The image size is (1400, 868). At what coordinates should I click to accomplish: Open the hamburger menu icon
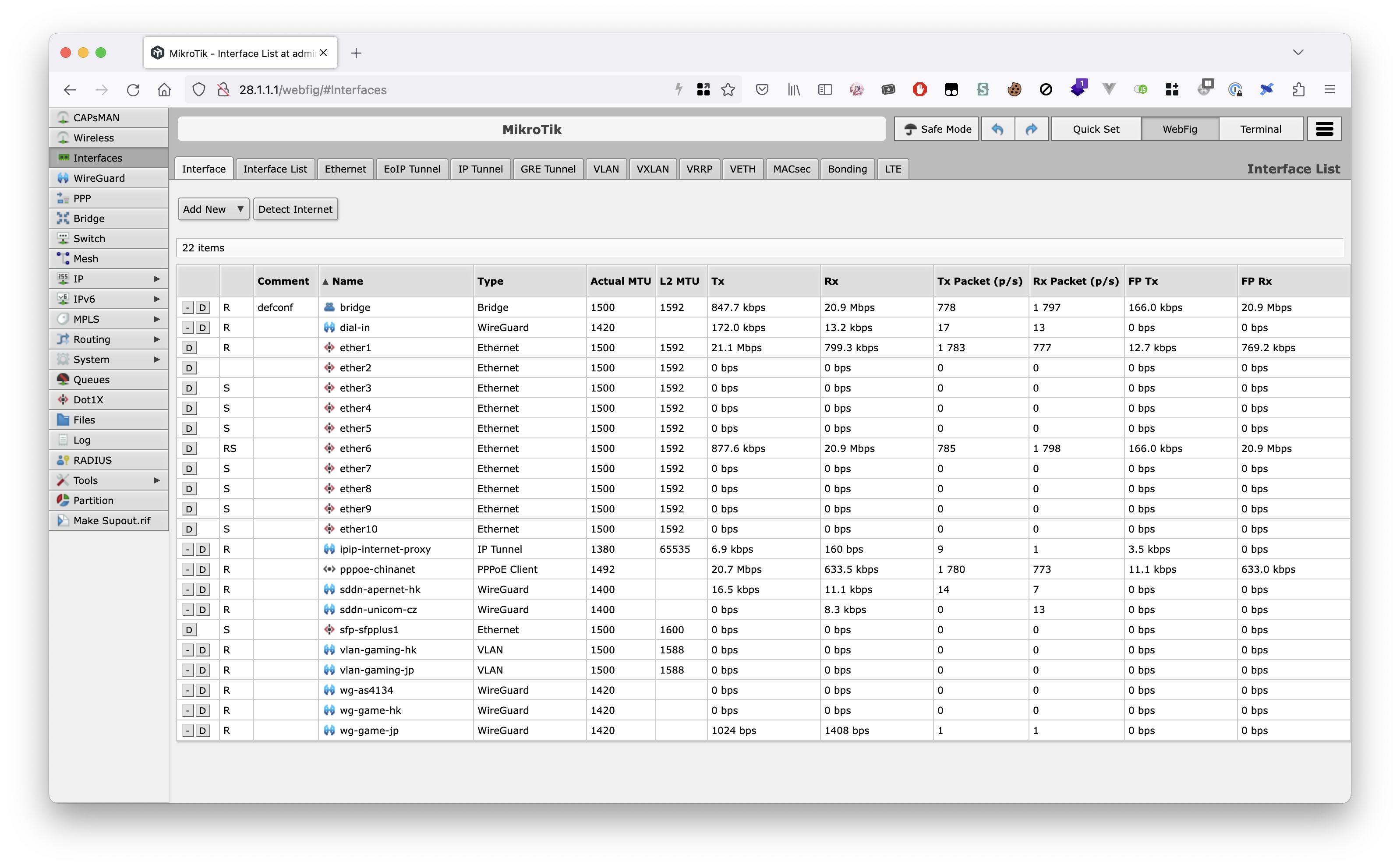pos(1324,129)
